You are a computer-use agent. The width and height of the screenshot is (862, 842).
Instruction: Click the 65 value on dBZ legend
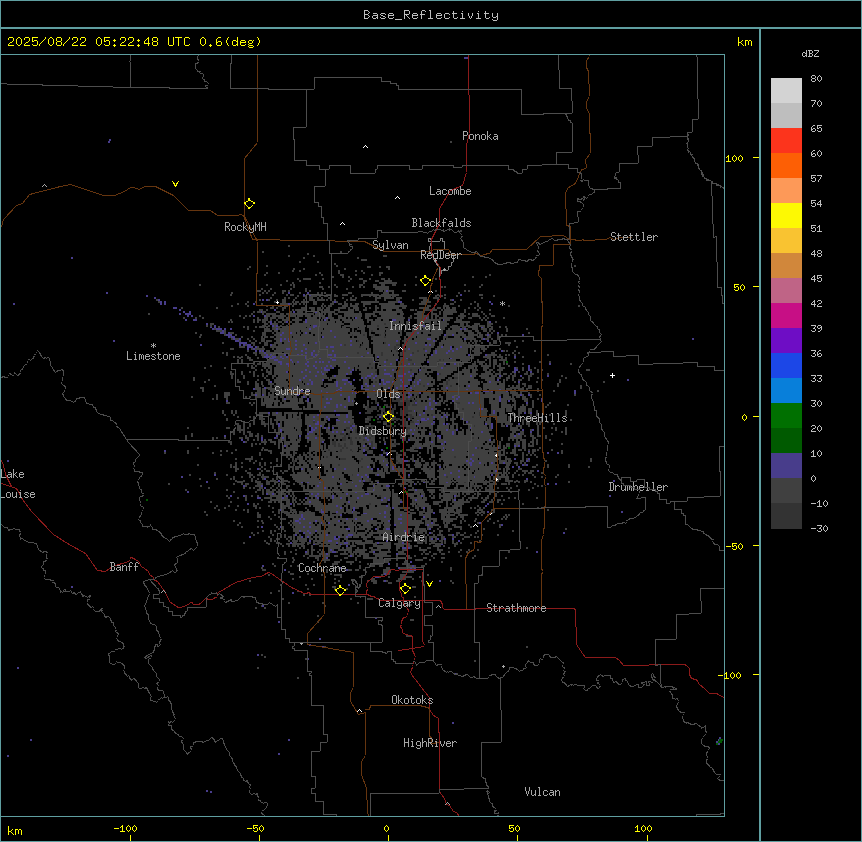click(x=816, y=129)
